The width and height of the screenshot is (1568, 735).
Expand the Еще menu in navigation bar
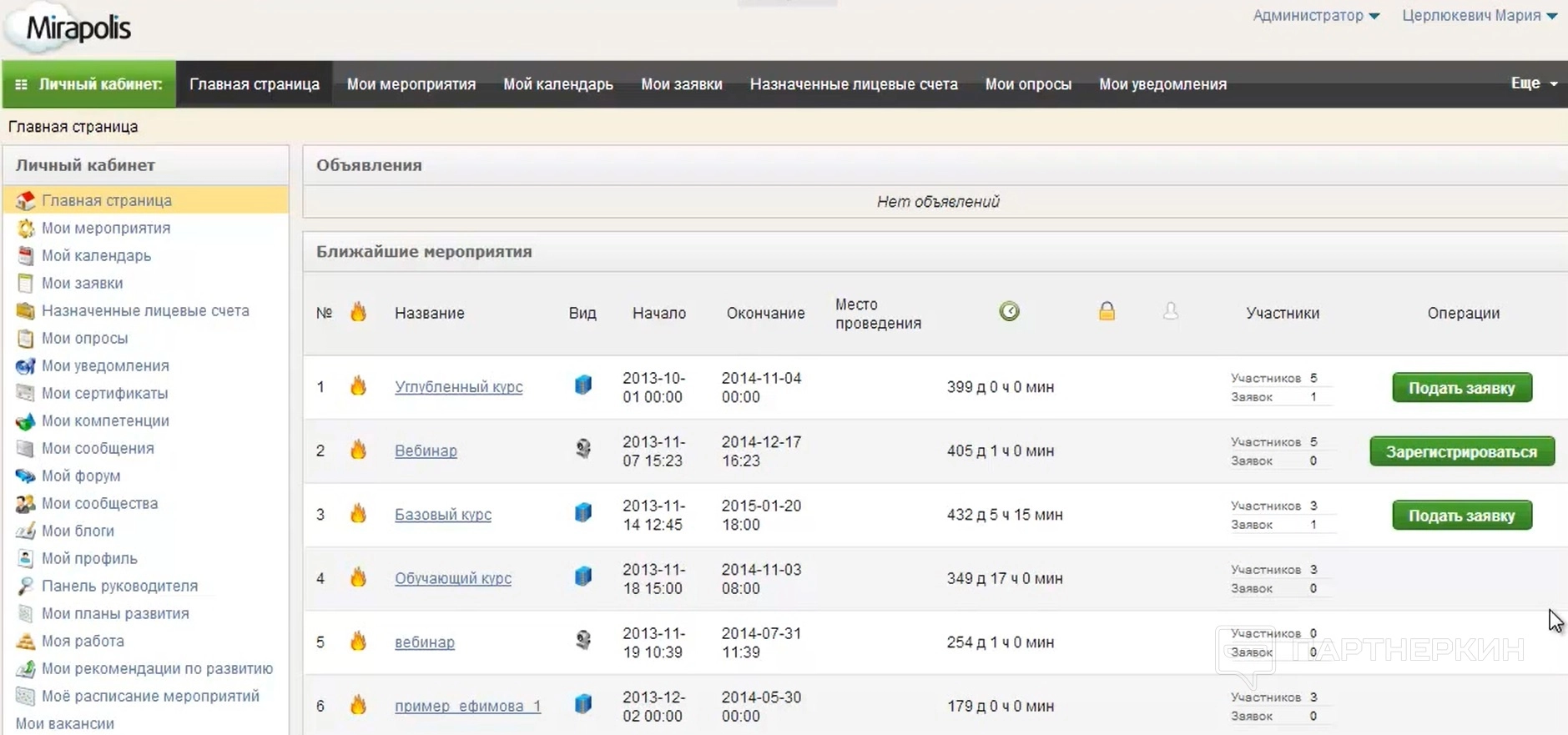pos(1534,83)
